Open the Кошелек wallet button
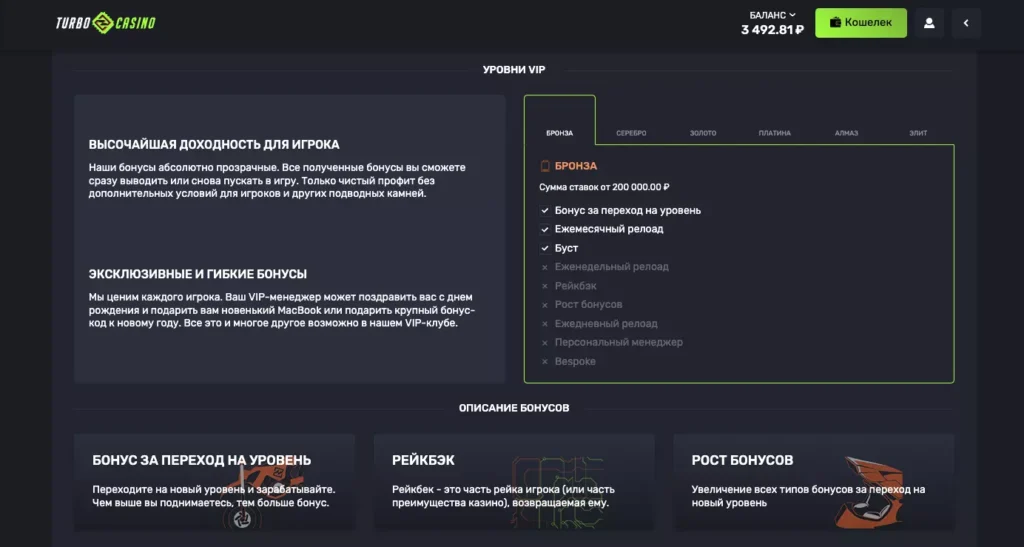The image size is (1024, 547). click(860, 23)
